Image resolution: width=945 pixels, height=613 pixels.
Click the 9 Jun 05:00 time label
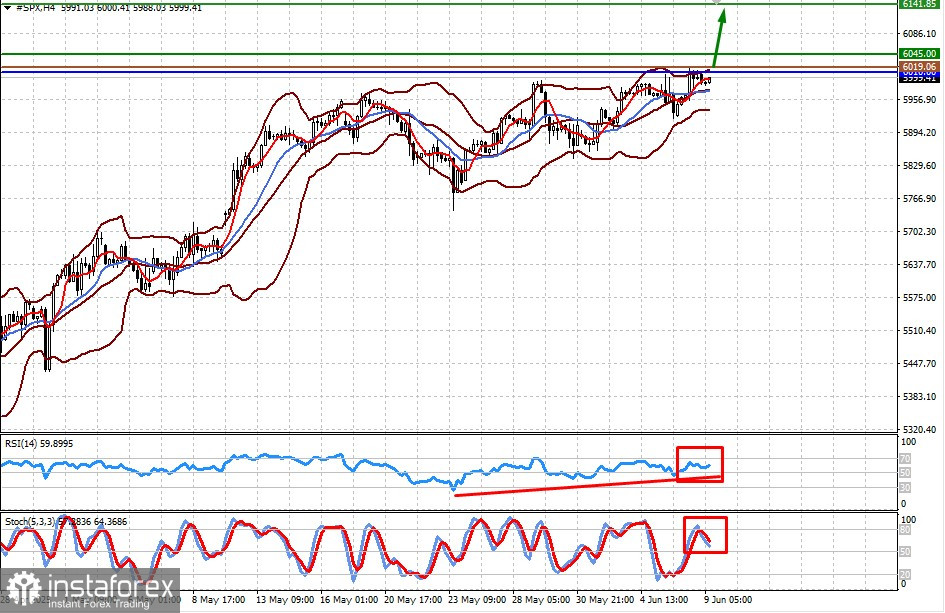pyautogui.click(x=729, y=600)
